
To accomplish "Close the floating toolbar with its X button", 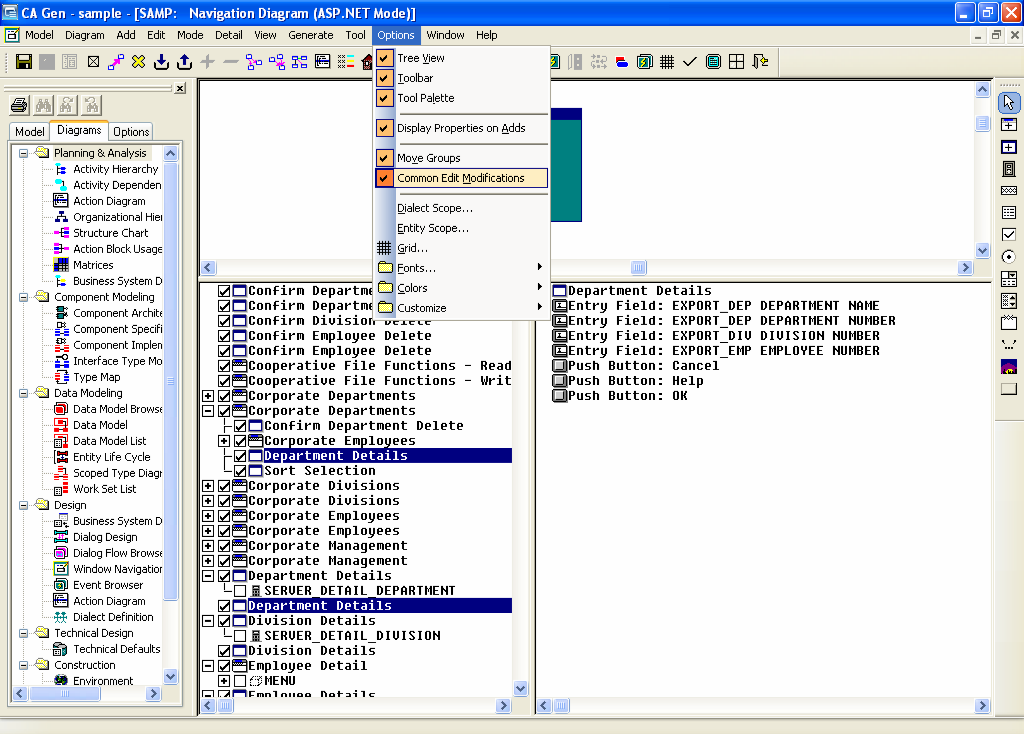I will coord(180,88).
